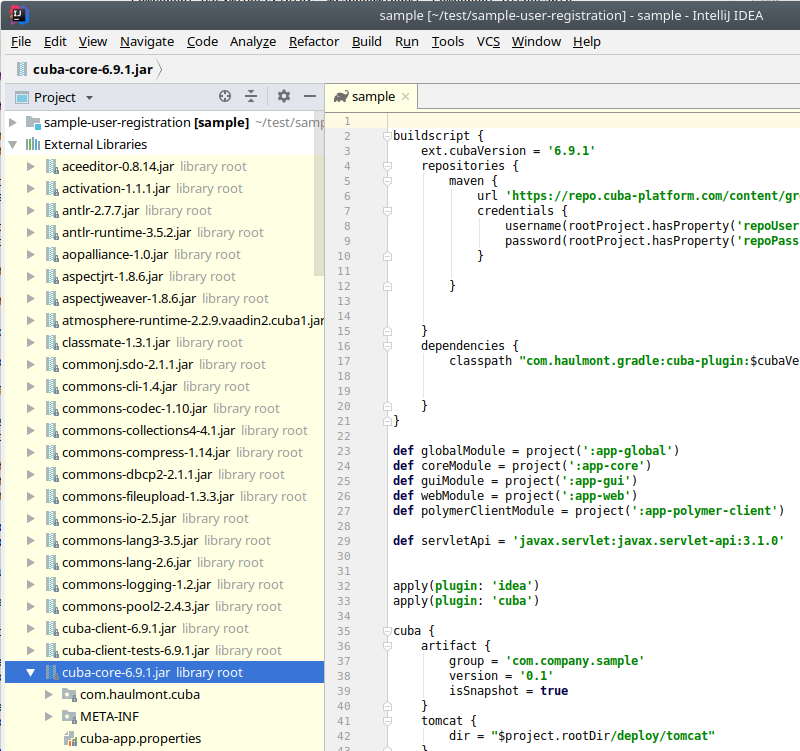Click the IntelliJ IDEA logo in the title bar
Viewport: 800px width, 751px height.
(18, 15)
